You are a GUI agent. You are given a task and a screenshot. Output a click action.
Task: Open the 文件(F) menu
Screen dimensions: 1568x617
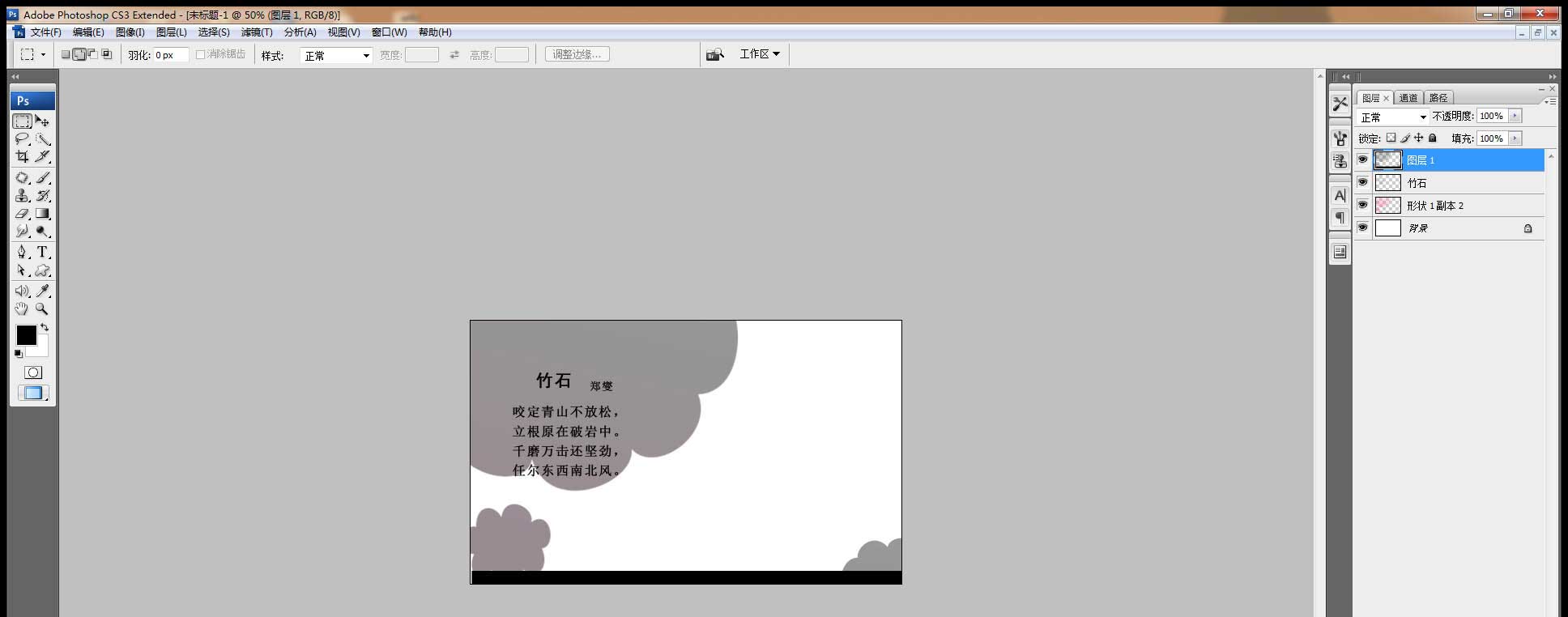46,32
